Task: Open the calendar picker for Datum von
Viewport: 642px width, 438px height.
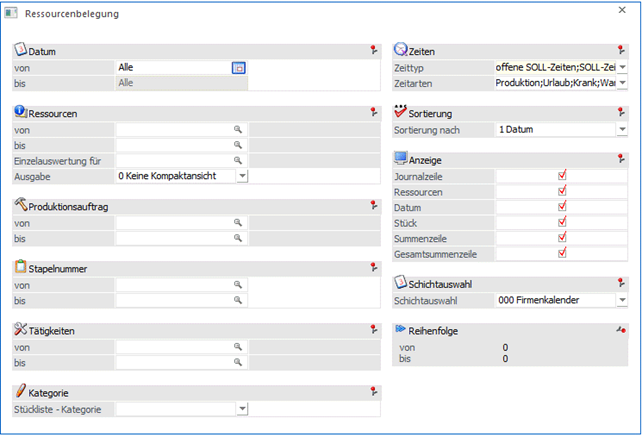Action: [239, 67]
